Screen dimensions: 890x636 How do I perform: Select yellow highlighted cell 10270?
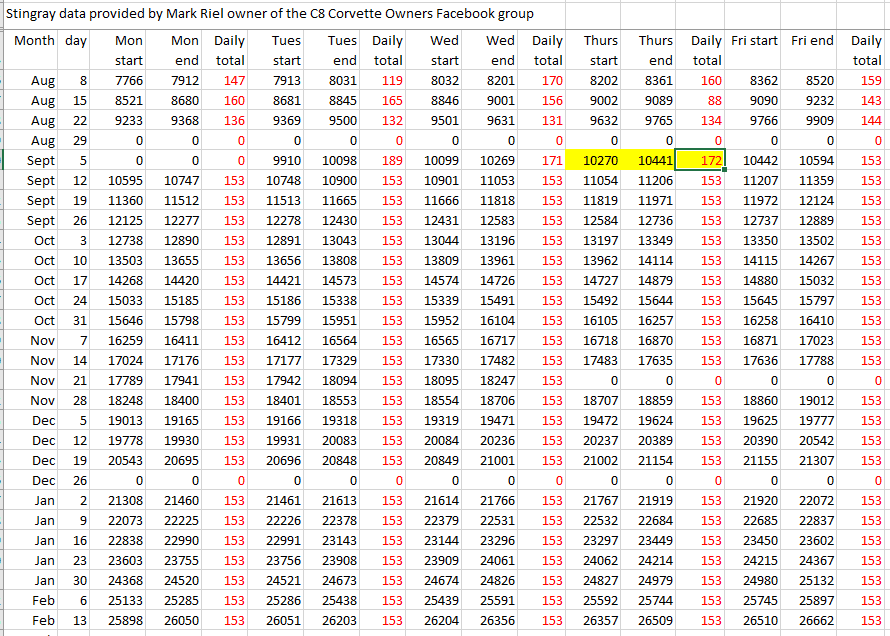(600, 161)
